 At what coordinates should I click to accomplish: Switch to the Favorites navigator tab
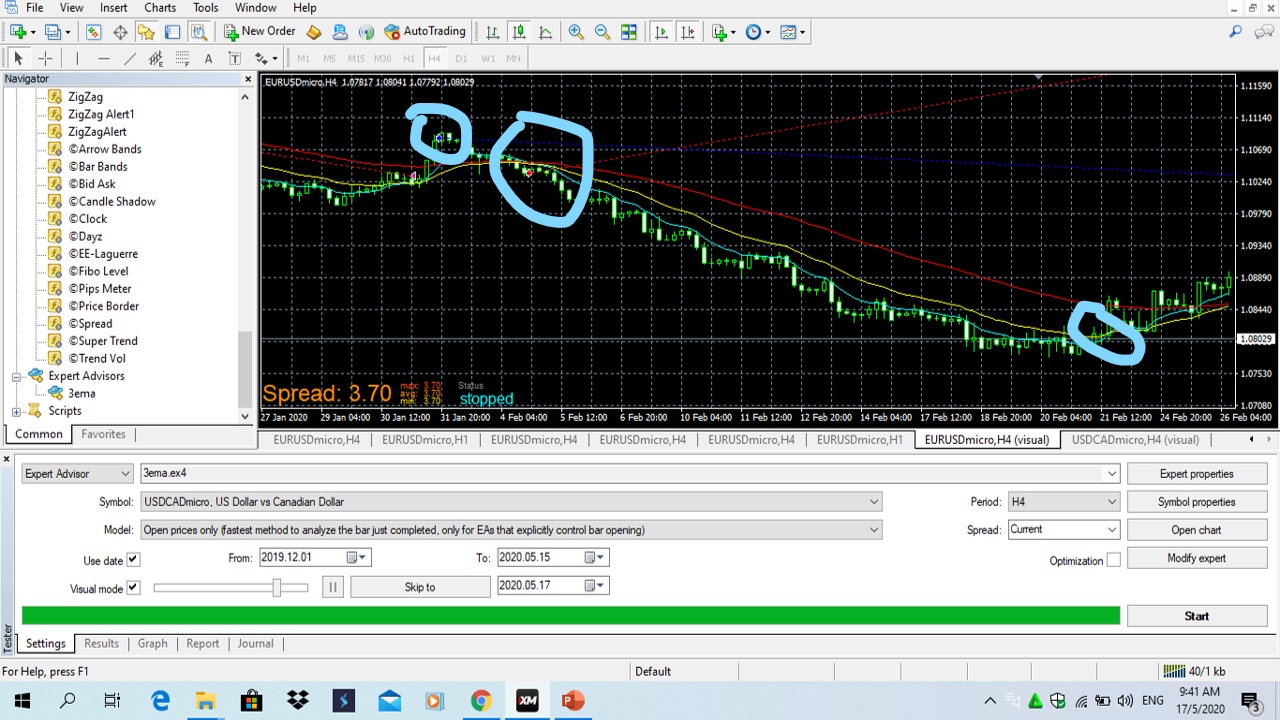tap(103, 434)
